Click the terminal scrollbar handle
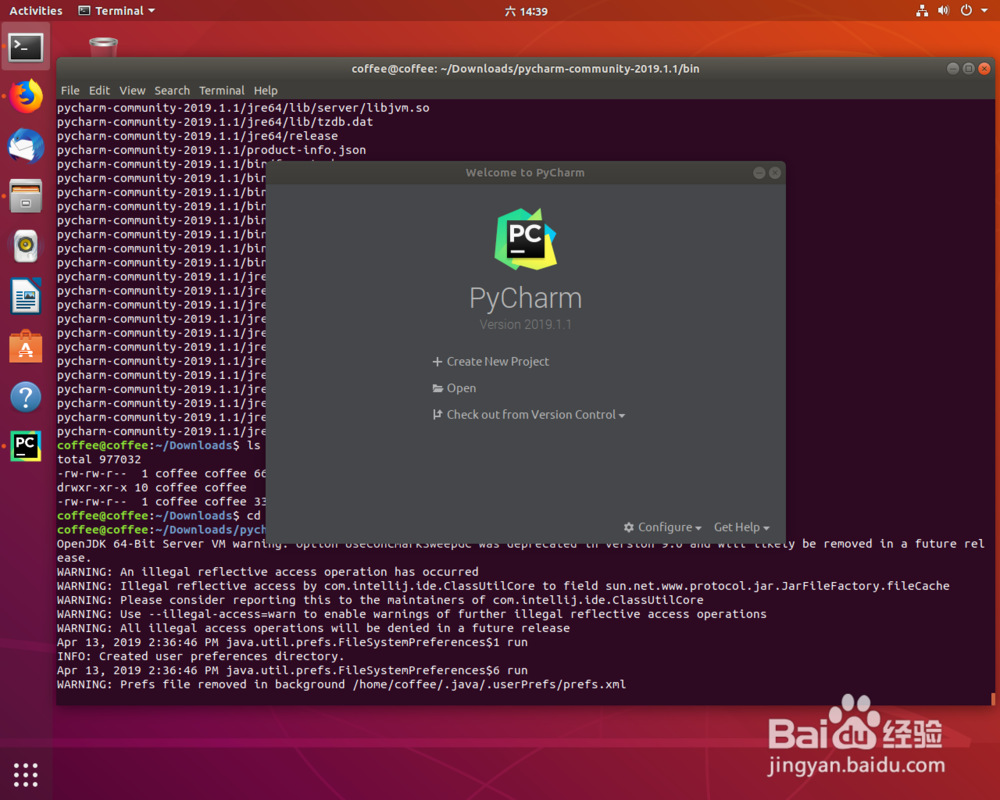 tap(992, 699)
